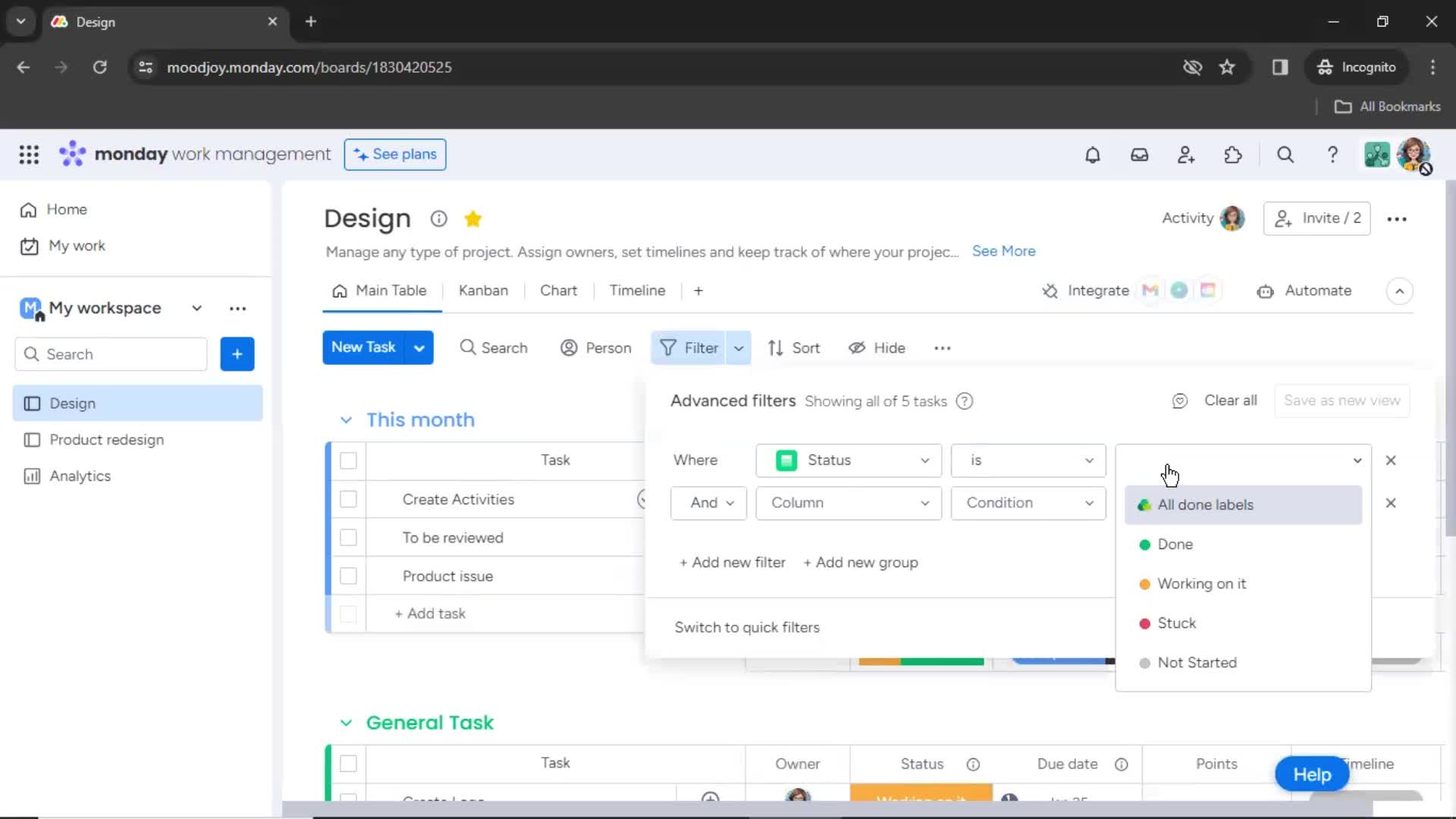Switch to the Timeline tab

(637, 291)
